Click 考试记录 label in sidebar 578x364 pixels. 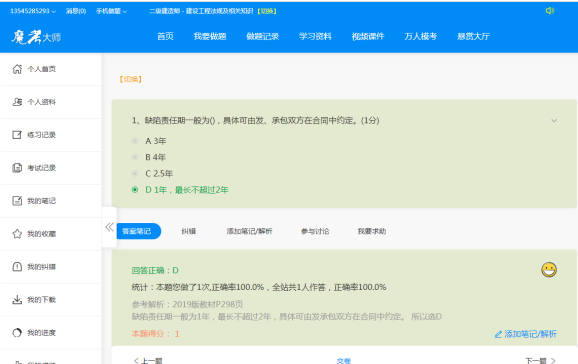tap(41, 168)
